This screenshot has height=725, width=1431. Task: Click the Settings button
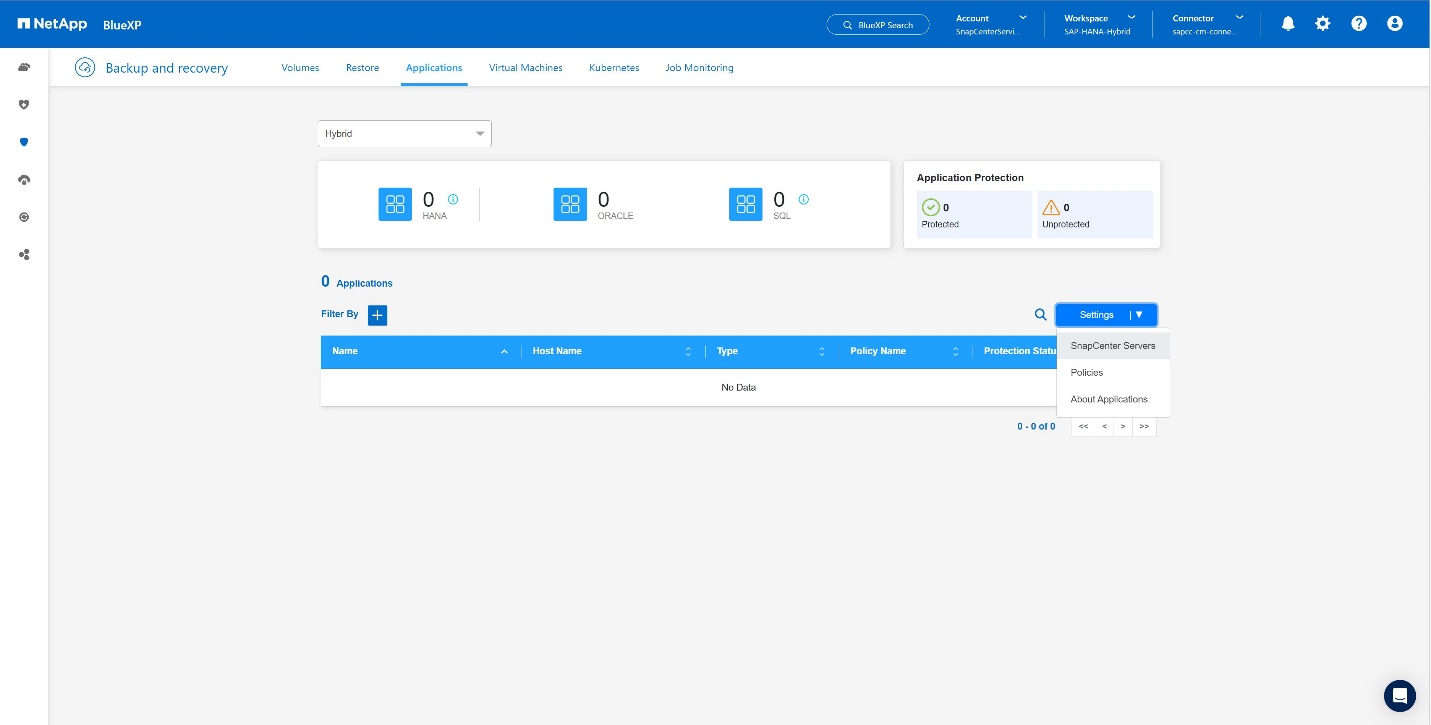tap(1096, 315)
